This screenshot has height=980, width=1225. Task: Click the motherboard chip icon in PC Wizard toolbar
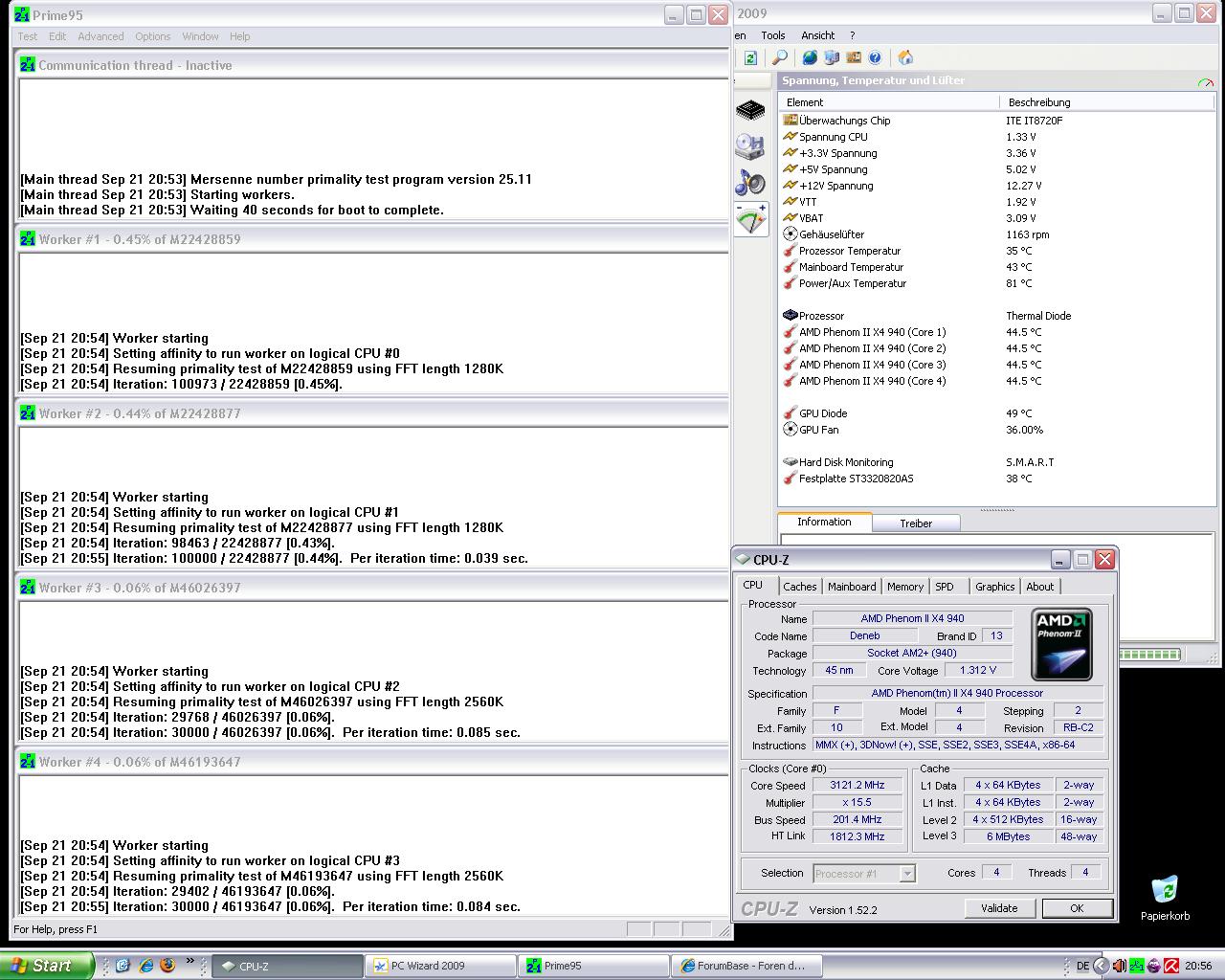point(854,57)
